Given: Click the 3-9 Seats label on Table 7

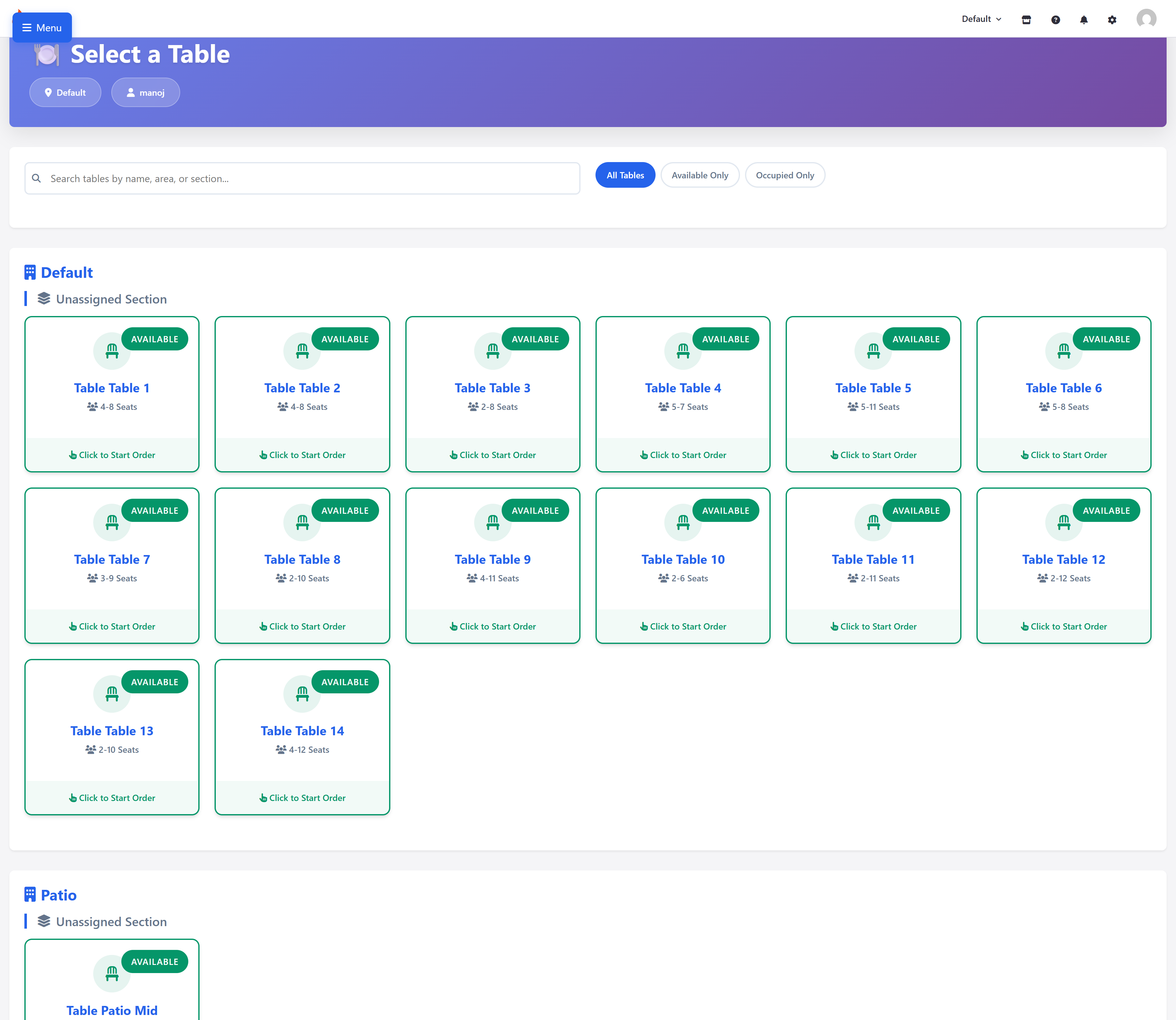Looking at the screenshot, I should 112,578.
